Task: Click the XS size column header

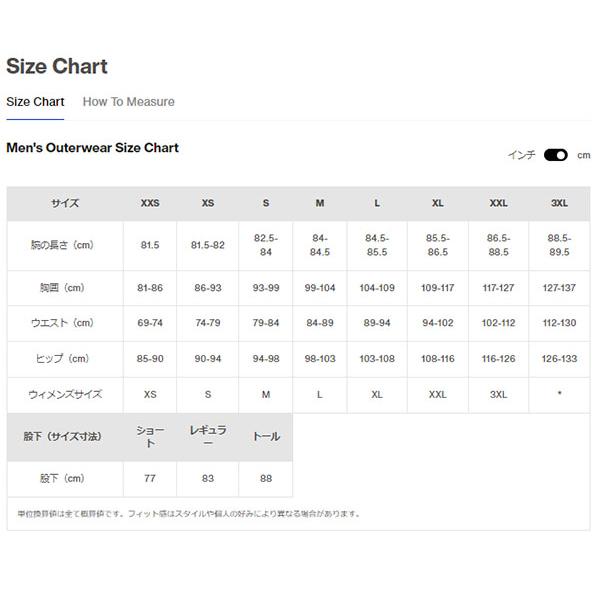Action: (x=207, y=203)
